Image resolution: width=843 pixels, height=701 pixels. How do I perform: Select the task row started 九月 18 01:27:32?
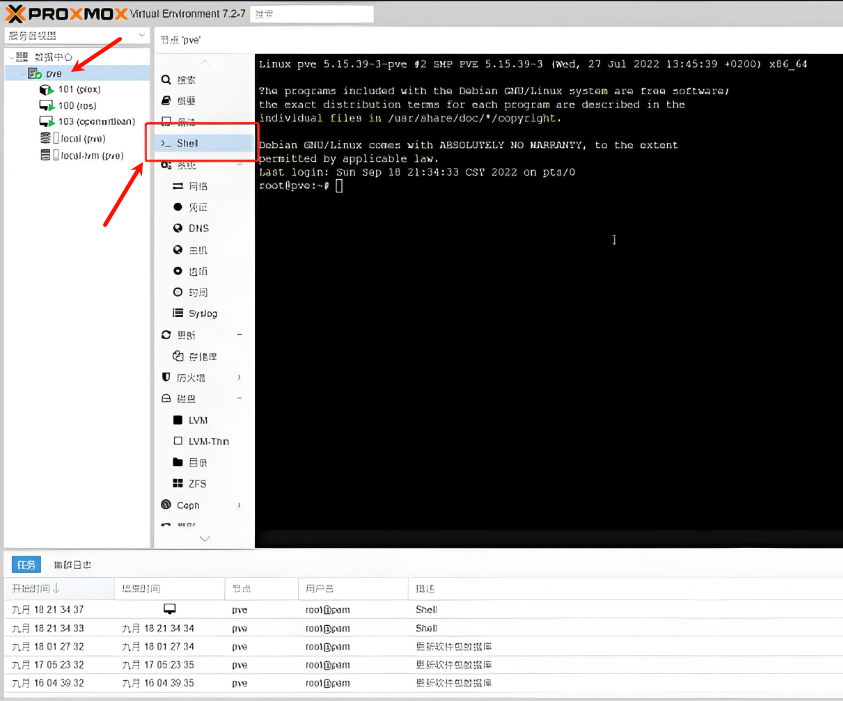pos(424,646)
